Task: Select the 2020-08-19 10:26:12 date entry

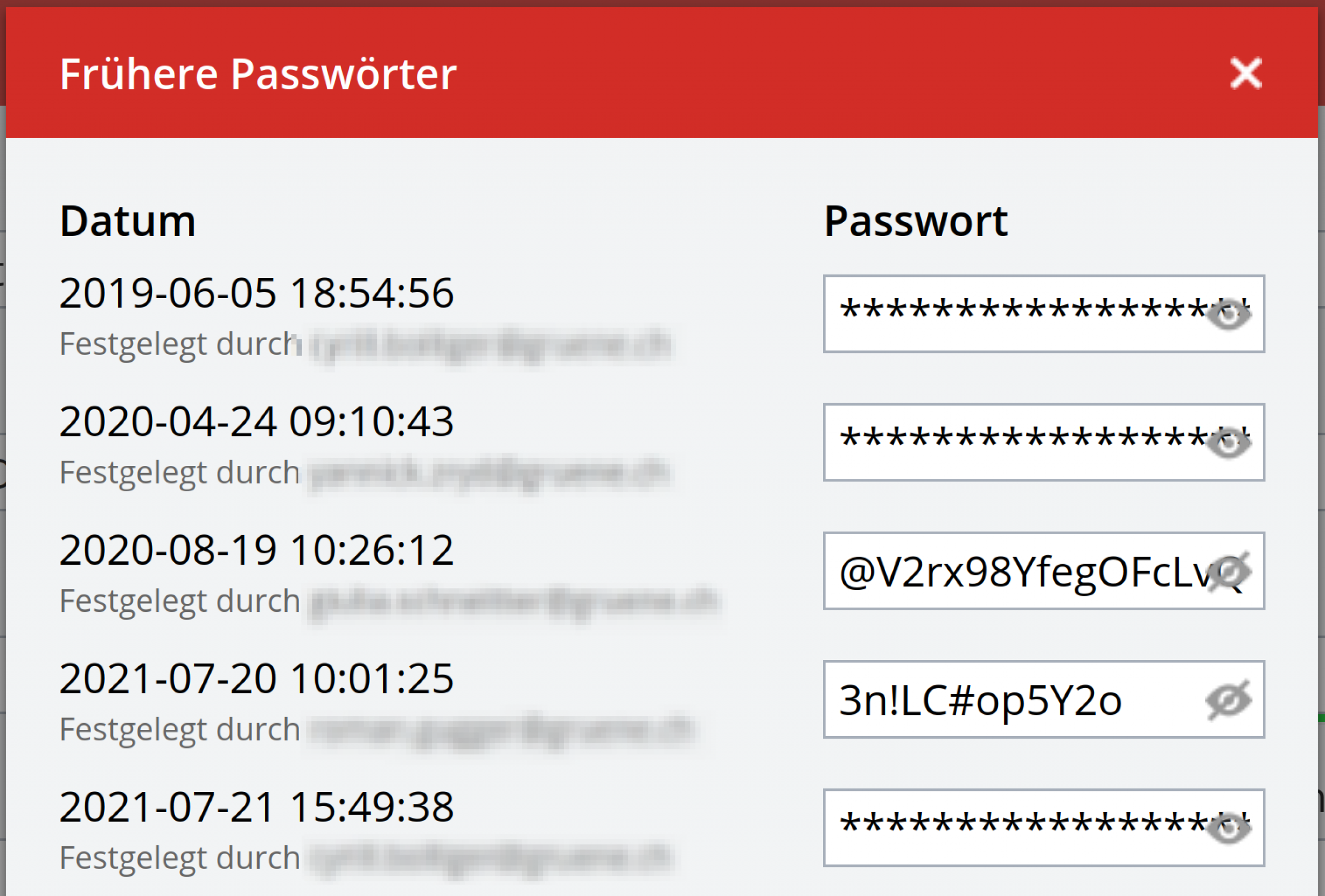Action: [257, 550]
